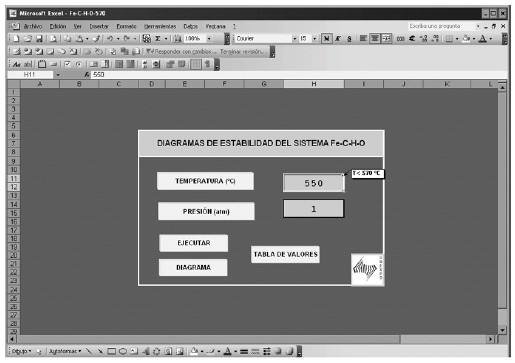Open the Courier font name dropdown

294,39
